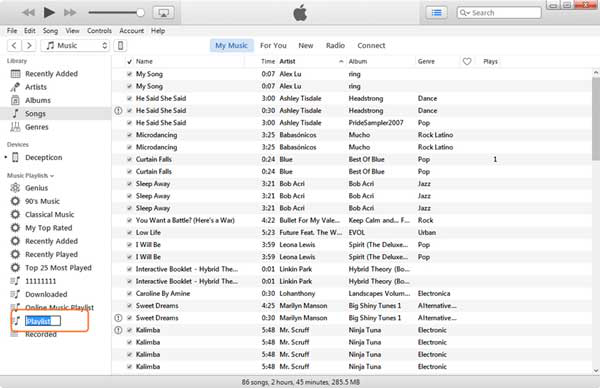Toggle the header checkmark column

tap(130, 62)
